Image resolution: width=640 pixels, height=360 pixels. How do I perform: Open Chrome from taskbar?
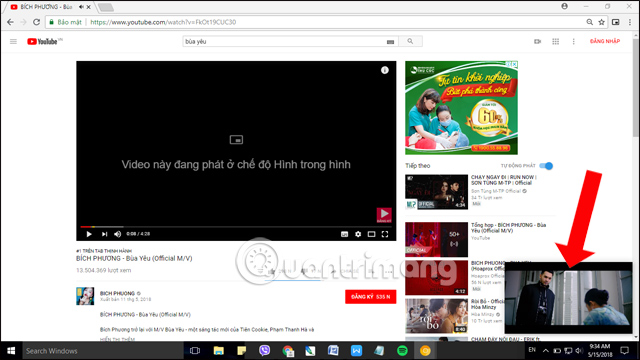288,351
